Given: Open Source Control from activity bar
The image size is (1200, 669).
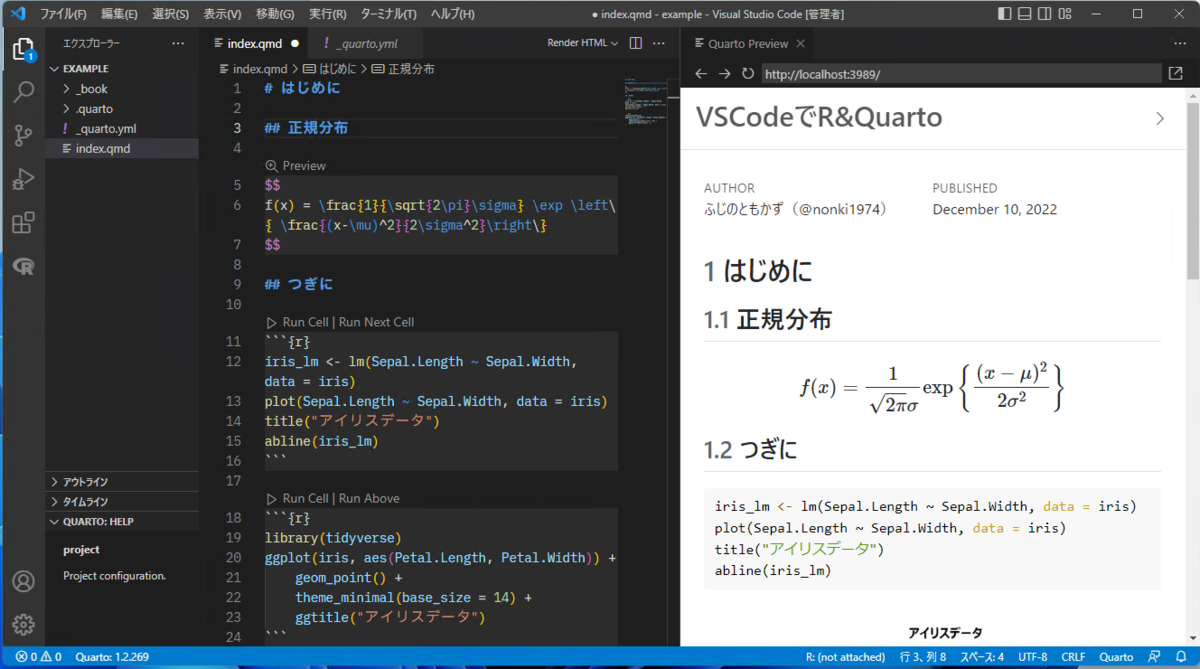Looking at the screenshot, I should click(24, 135).
